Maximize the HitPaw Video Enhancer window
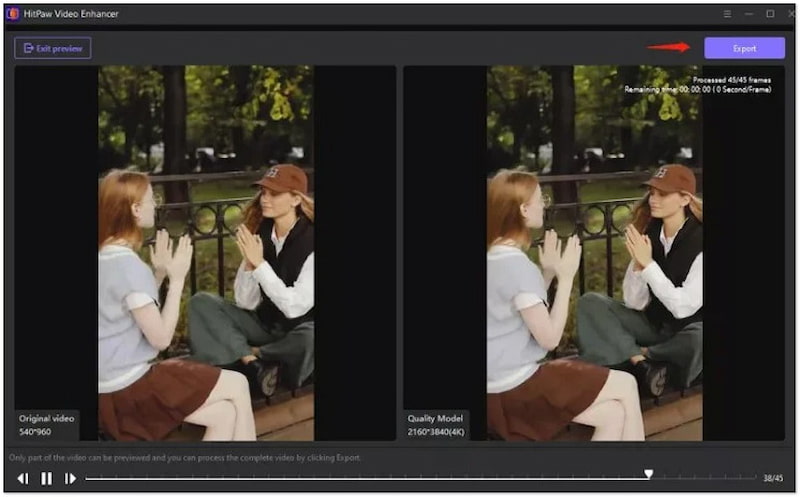Screen dimensions: 800x497 point(770,14)
